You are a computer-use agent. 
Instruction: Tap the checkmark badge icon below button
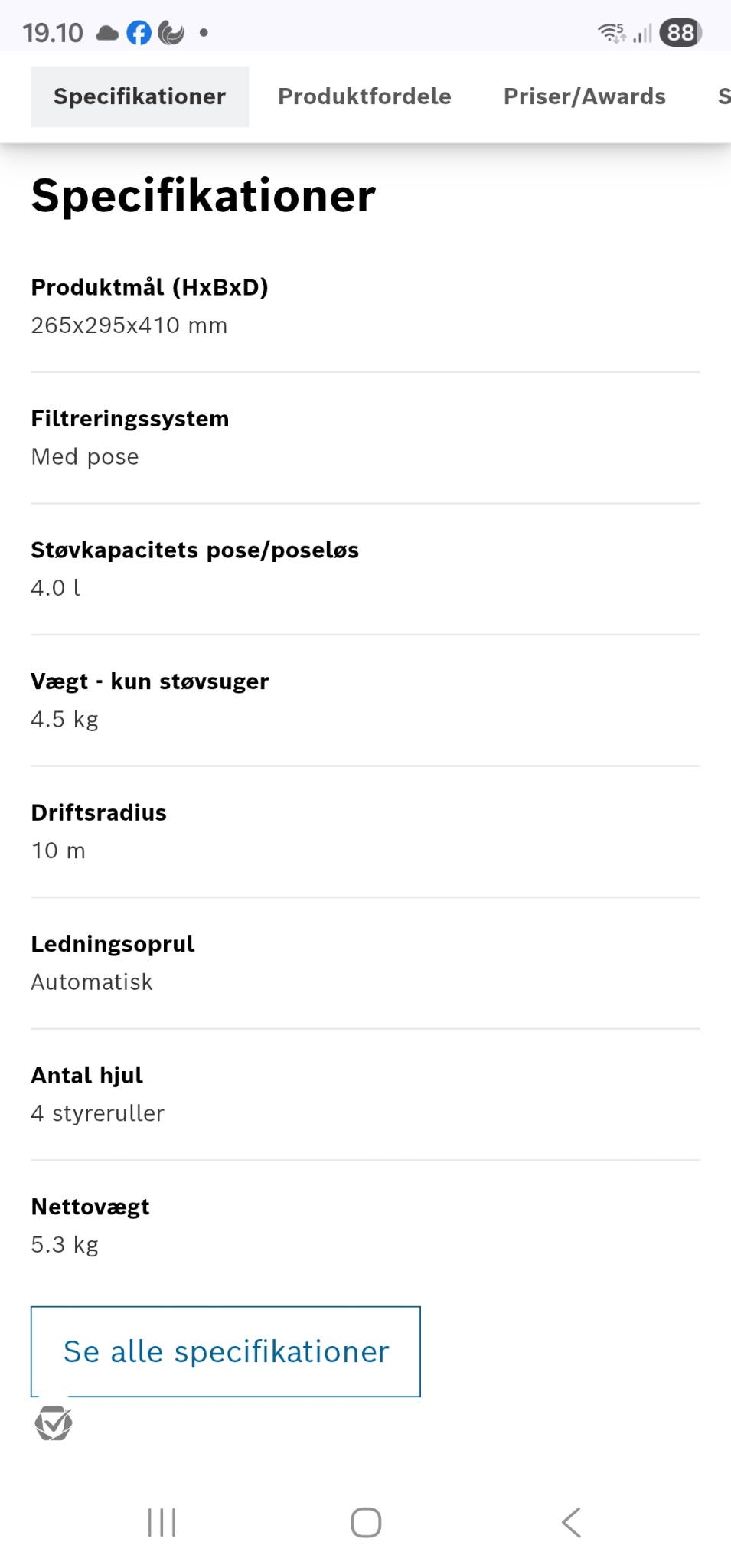[x=54, y=1423]
